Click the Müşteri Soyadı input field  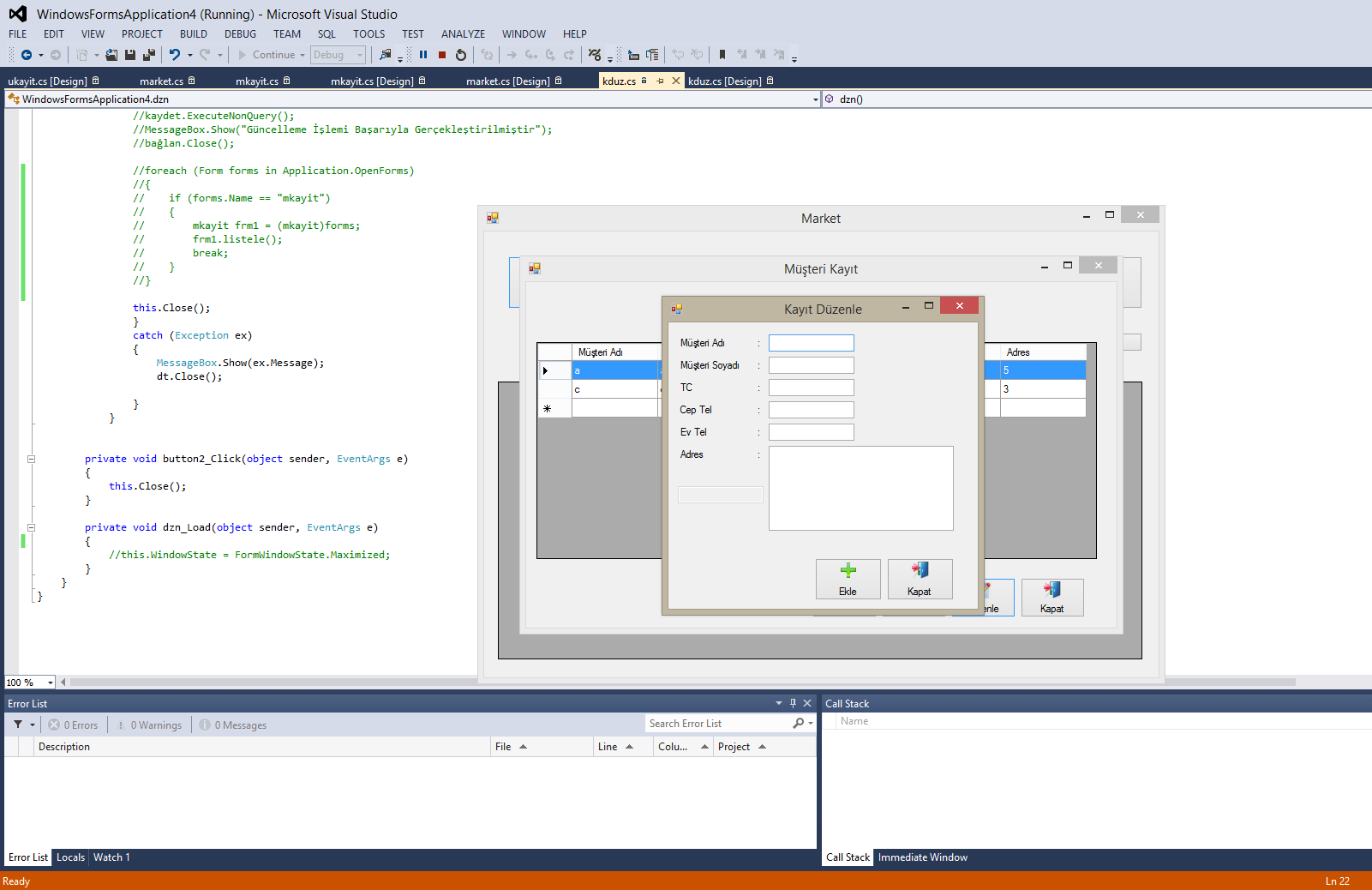click(x=812, y=365)
